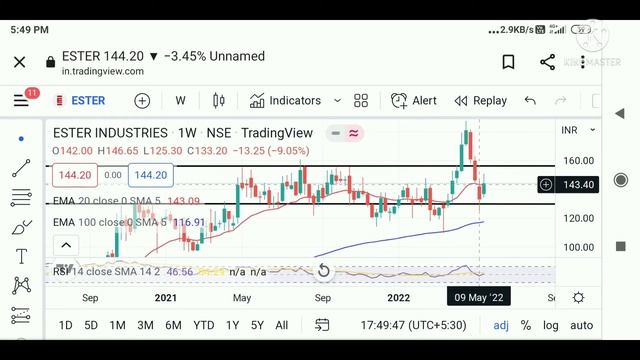This screenshot has height=360, width=640.
Task: Select the 160.00 price axis label
Action: coord(578,161)
